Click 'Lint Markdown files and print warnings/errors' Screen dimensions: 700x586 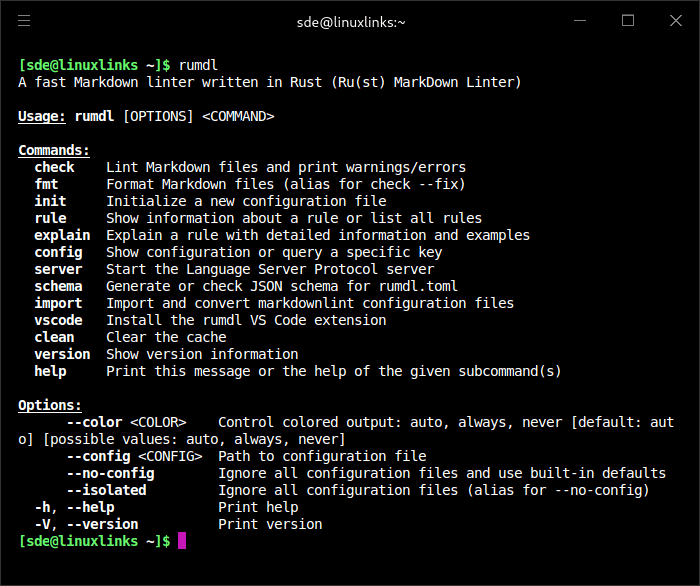click(x=286, y=167)
